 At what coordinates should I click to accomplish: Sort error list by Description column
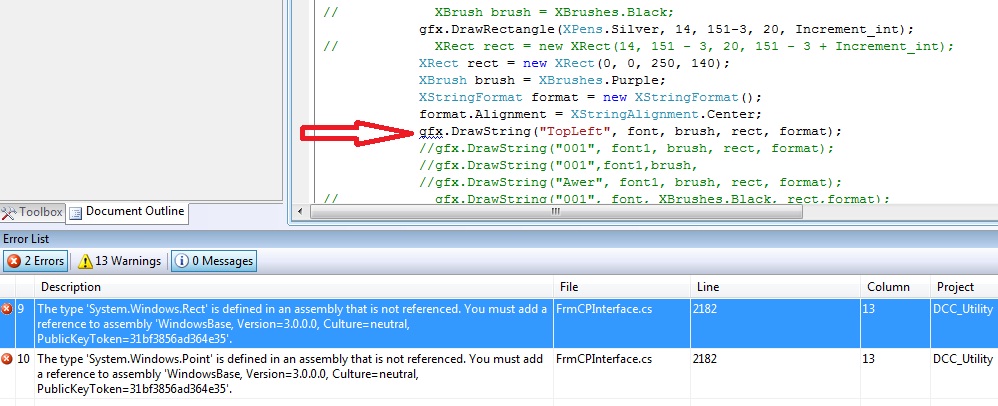pos(294,287)
